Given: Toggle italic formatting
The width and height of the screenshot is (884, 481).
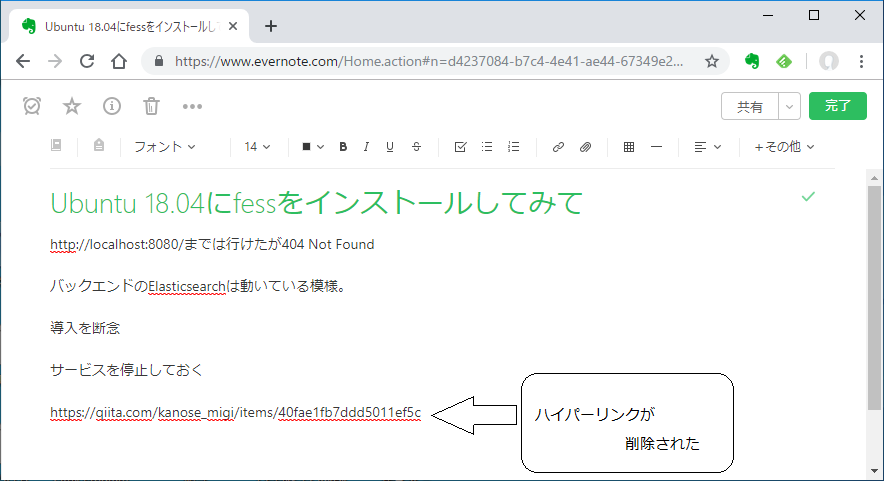Looking at the screenshot, I should [x=366, y=147].
